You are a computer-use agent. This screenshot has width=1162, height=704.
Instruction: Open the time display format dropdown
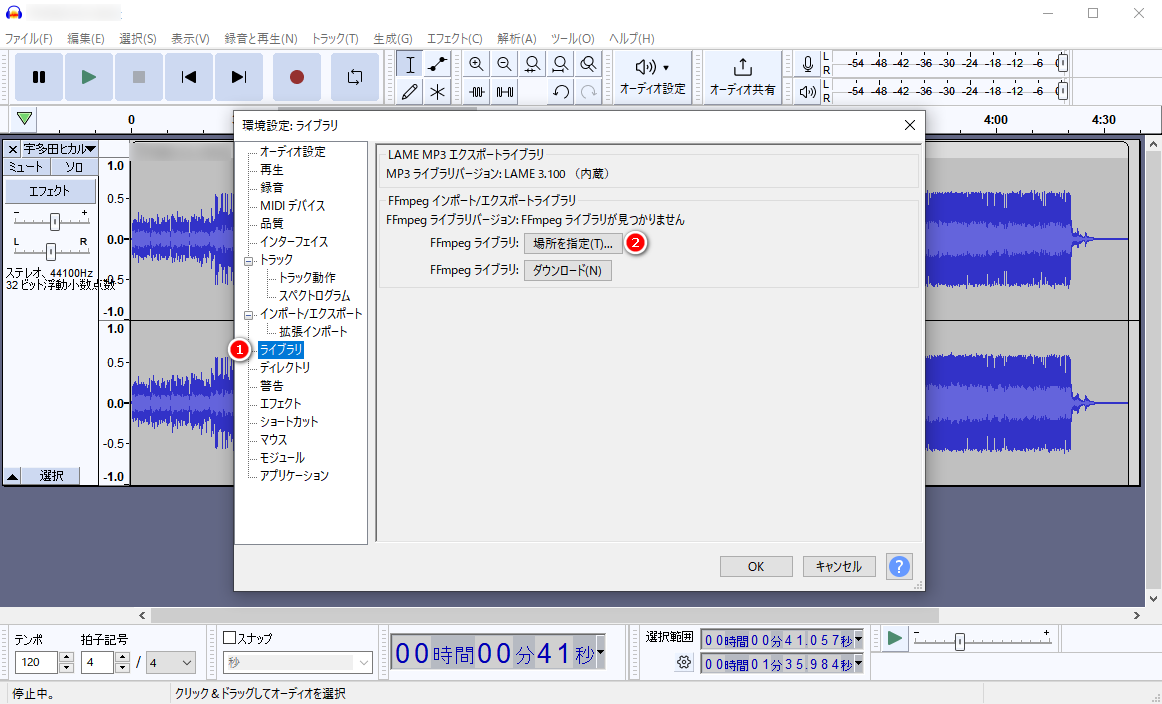(x=600, y=654)
